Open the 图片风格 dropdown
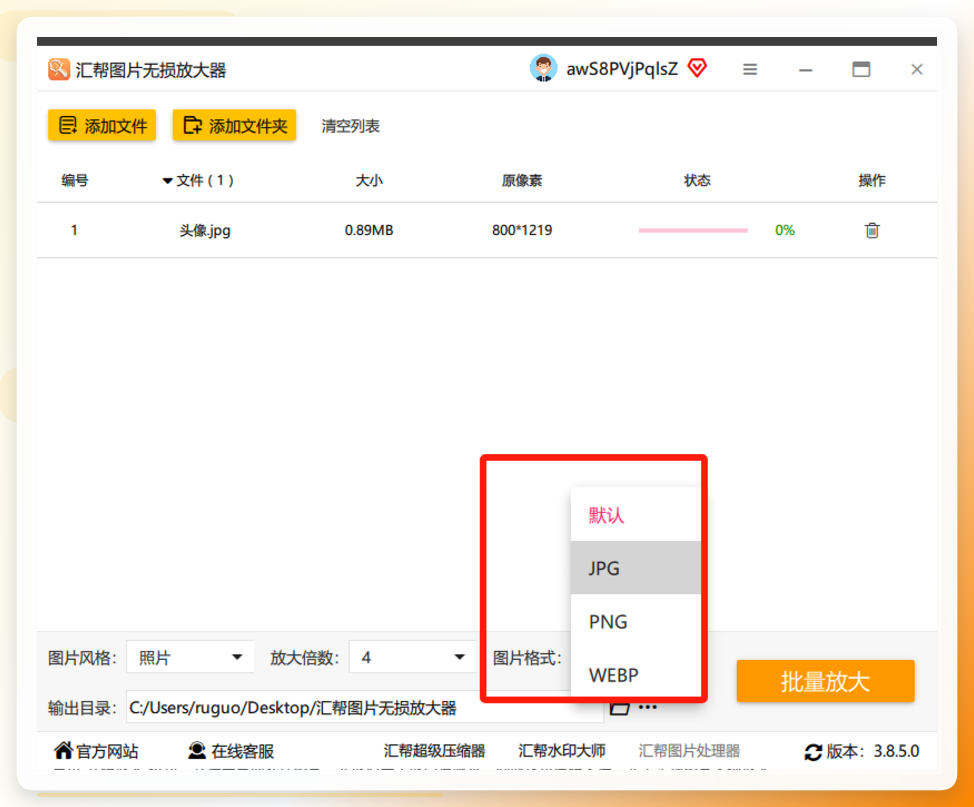The height and width of the screenshot is (807, 974). pos(190,657)
